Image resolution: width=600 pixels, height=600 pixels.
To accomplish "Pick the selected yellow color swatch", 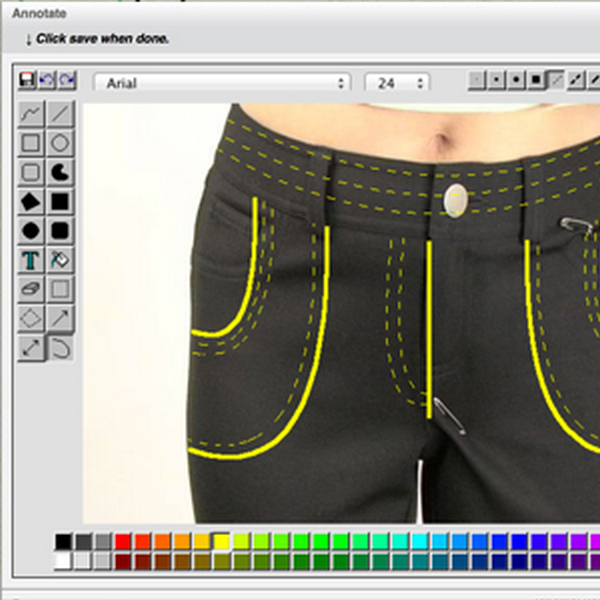I will point(222,541).
